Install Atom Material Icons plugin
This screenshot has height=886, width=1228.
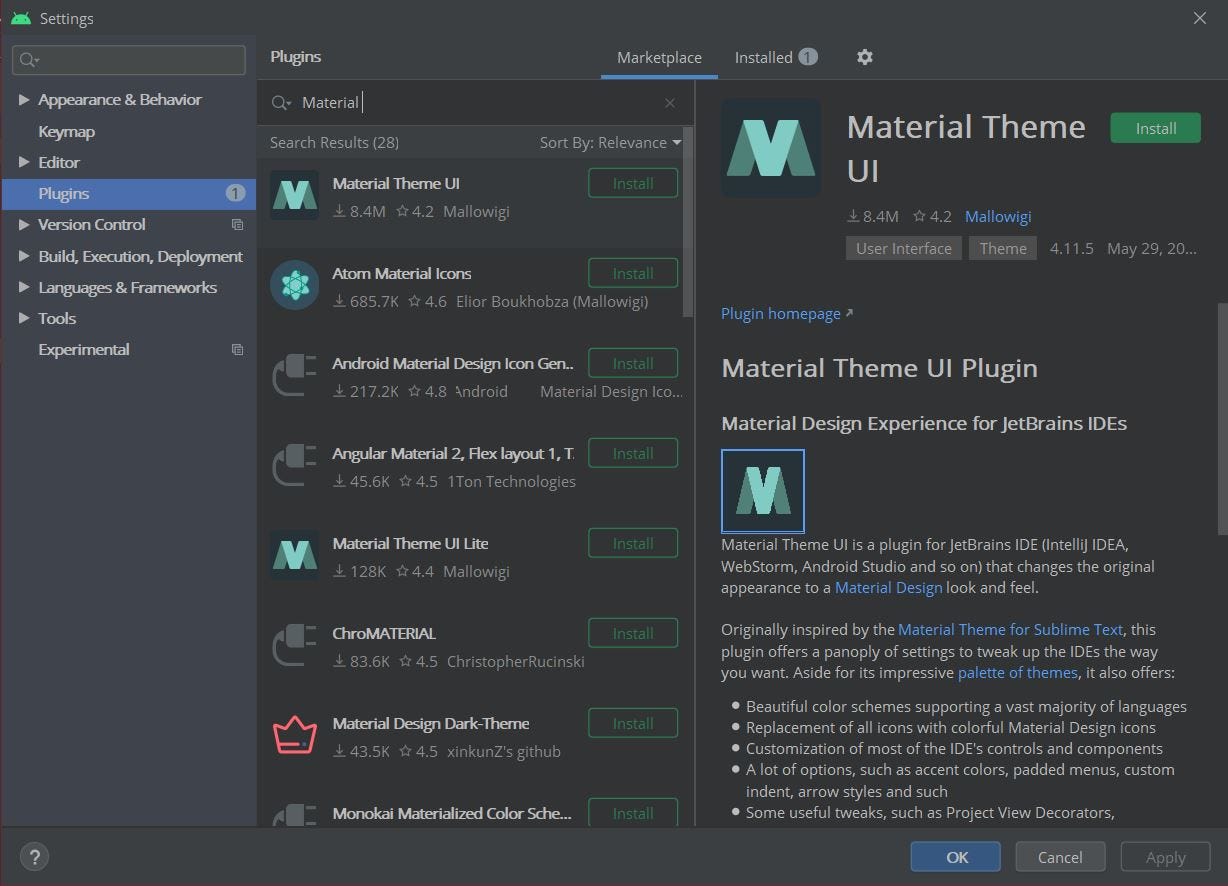click(x=633, y=273)
